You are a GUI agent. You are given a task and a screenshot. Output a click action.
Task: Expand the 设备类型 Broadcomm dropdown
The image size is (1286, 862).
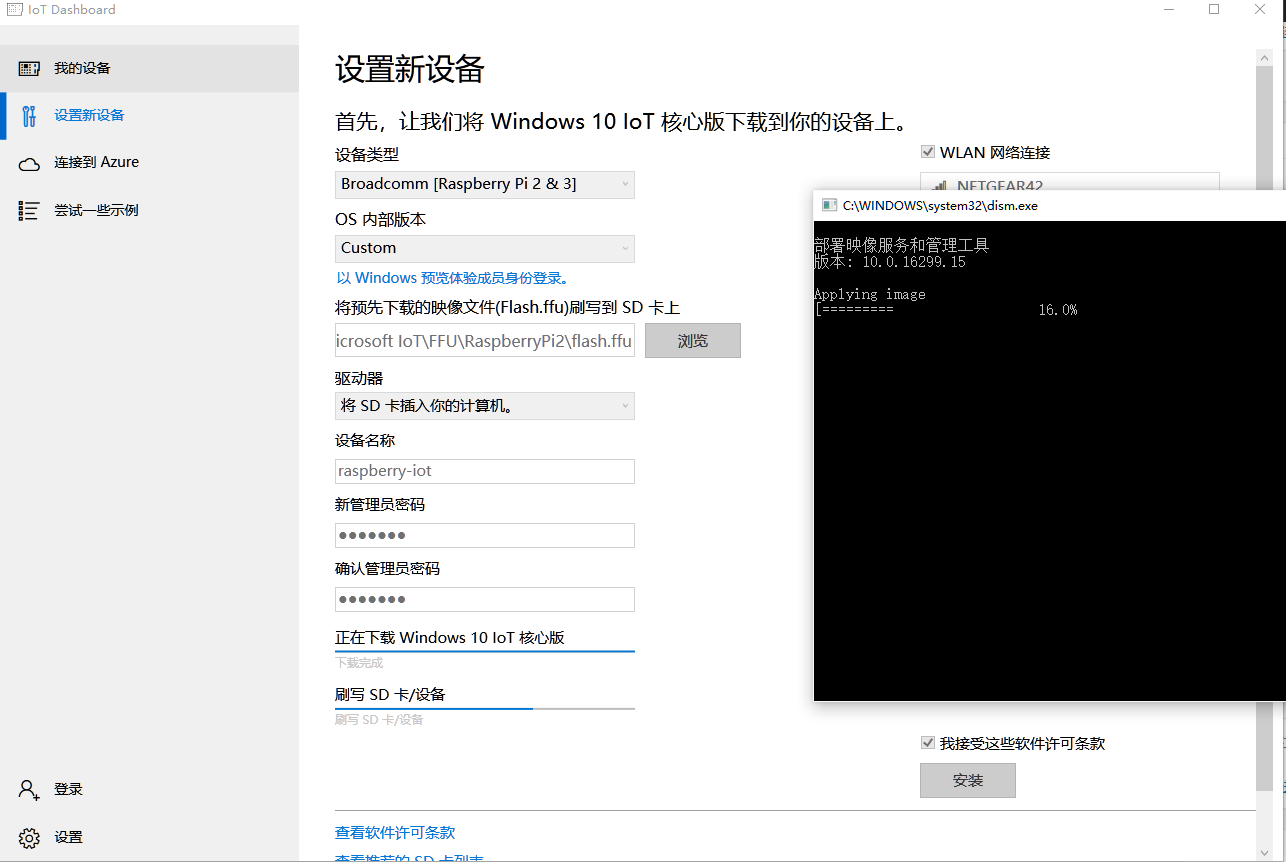(x=484, y=184)
